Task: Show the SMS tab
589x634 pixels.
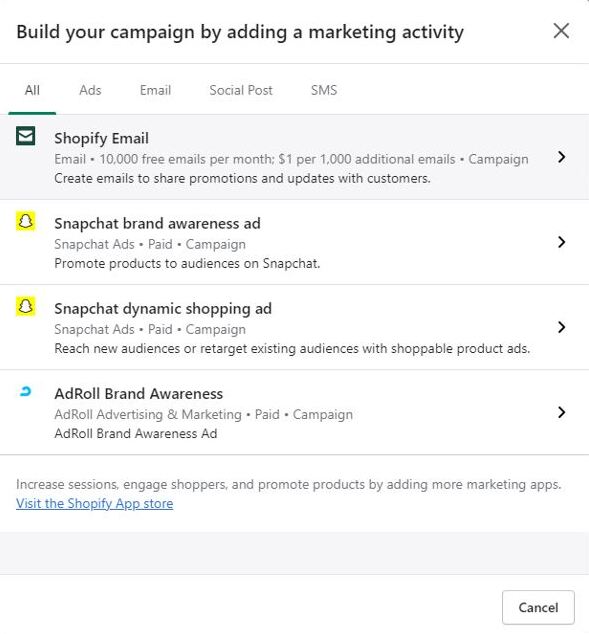Action: 324,90
